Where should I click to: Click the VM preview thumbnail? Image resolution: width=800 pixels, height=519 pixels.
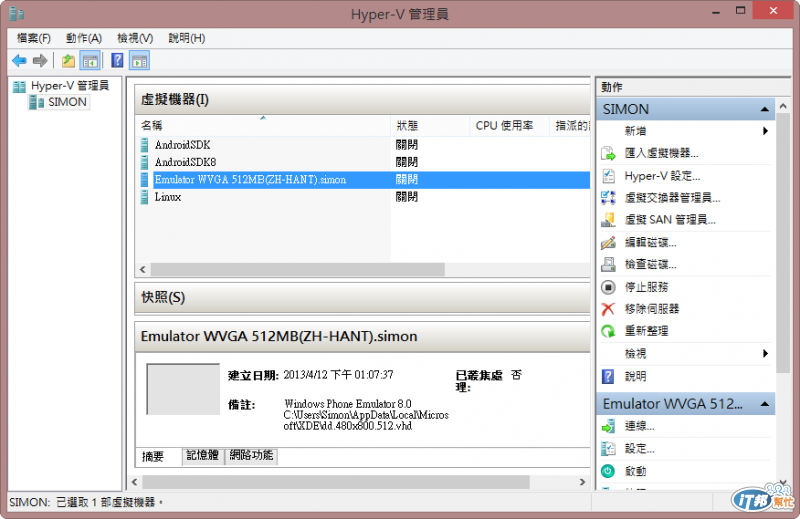183,389
